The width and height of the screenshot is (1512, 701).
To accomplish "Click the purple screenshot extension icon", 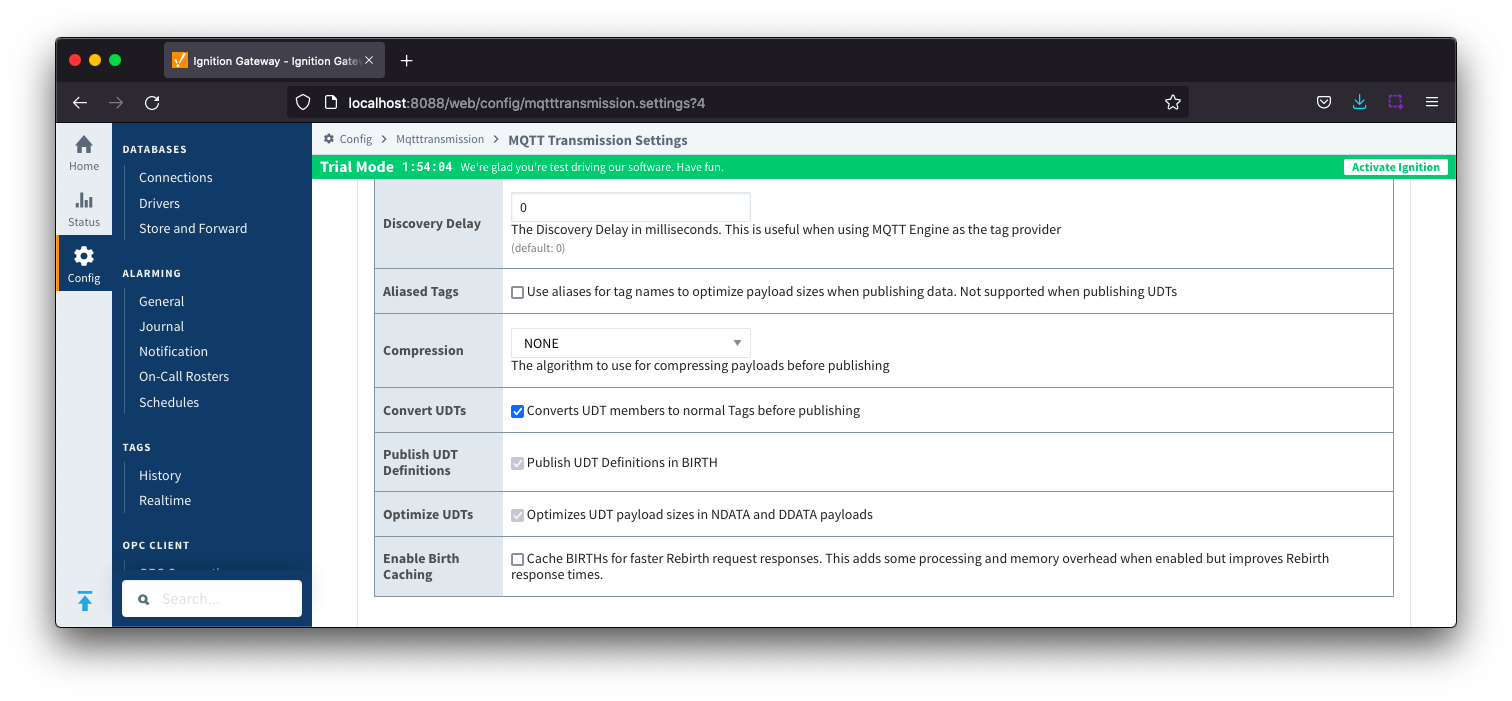I will 1395,102.
